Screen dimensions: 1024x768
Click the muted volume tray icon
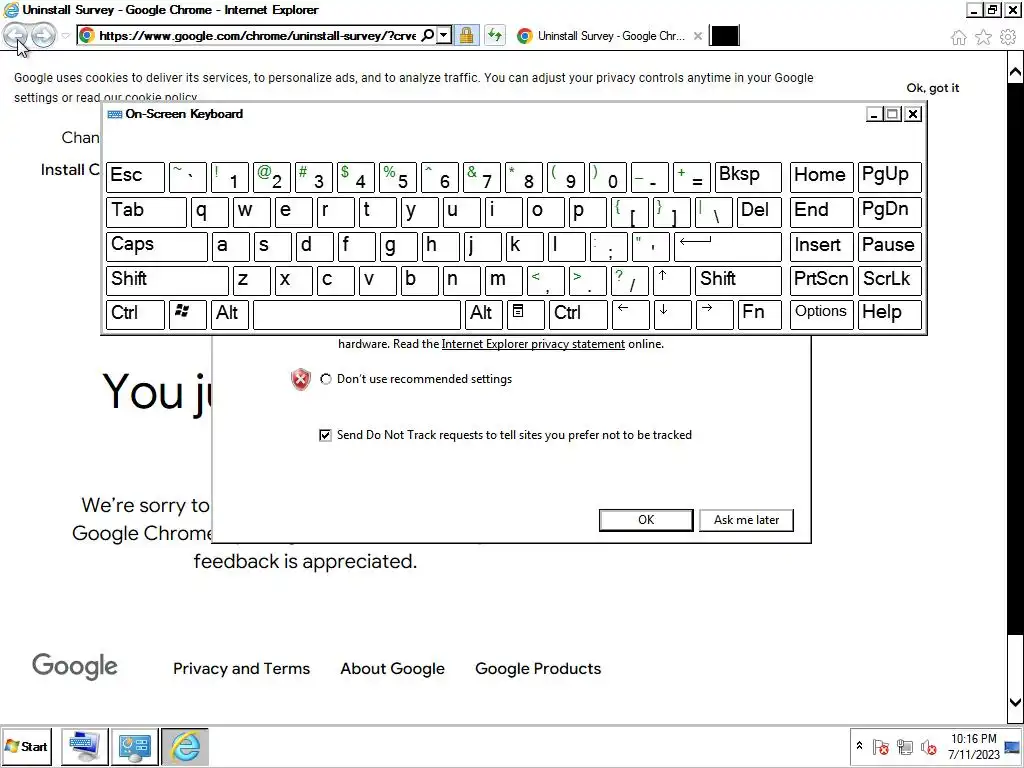929,746
